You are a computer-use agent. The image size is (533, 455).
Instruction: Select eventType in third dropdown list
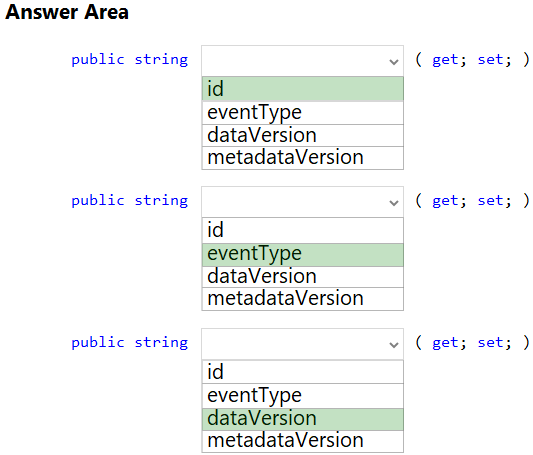[303, 396]
